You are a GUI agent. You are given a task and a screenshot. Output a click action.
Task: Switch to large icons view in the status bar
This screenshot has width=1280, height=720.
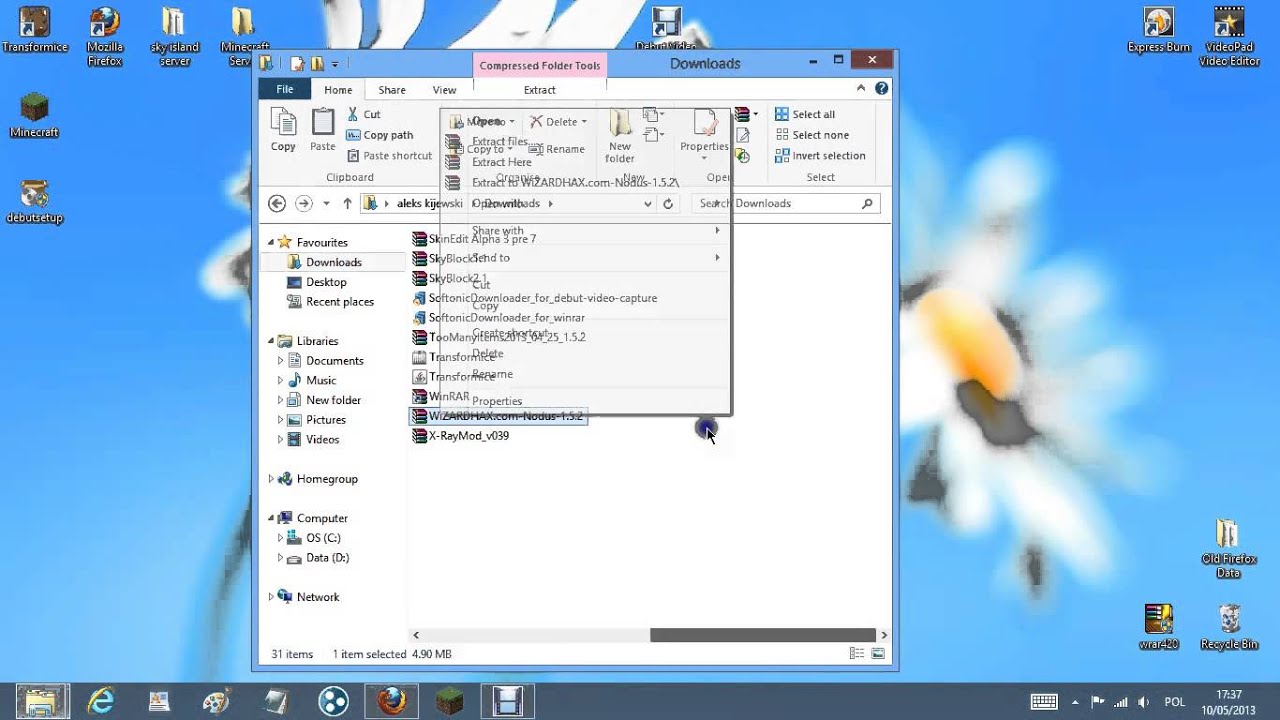pos(878,654)
